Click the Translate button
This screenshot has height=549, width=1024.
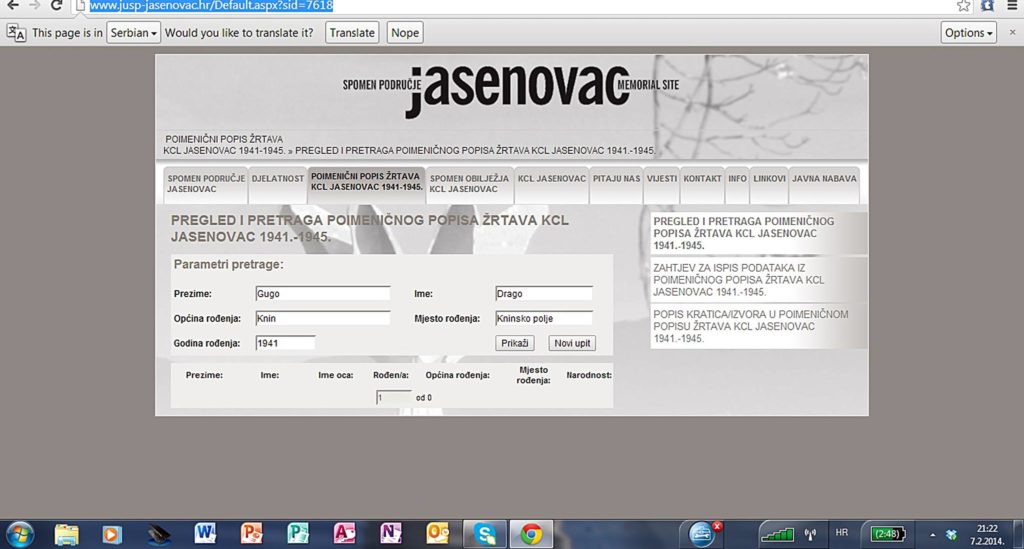[352, 33]
